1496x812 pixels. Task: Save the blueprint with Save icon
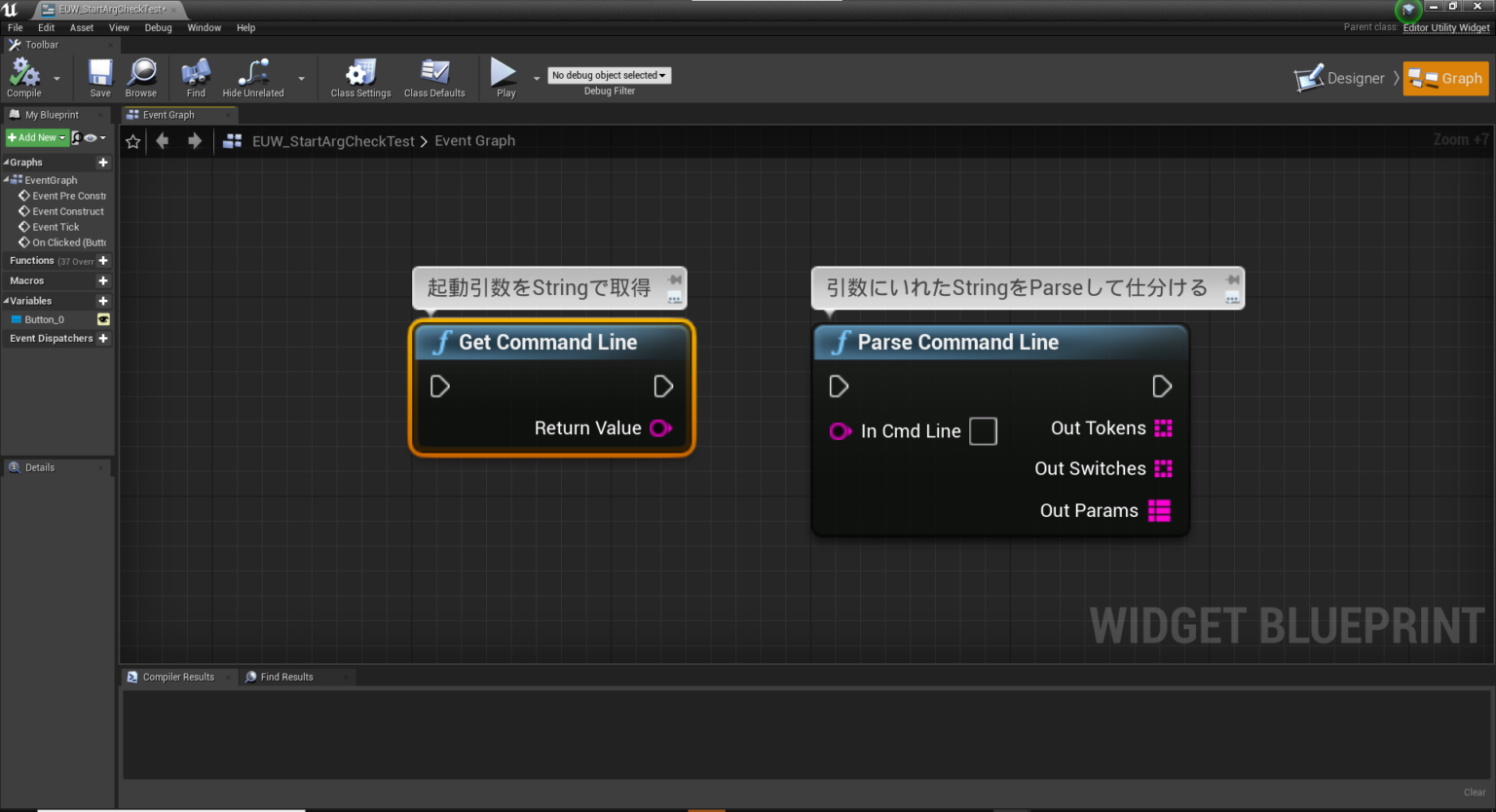pos(100,74)
